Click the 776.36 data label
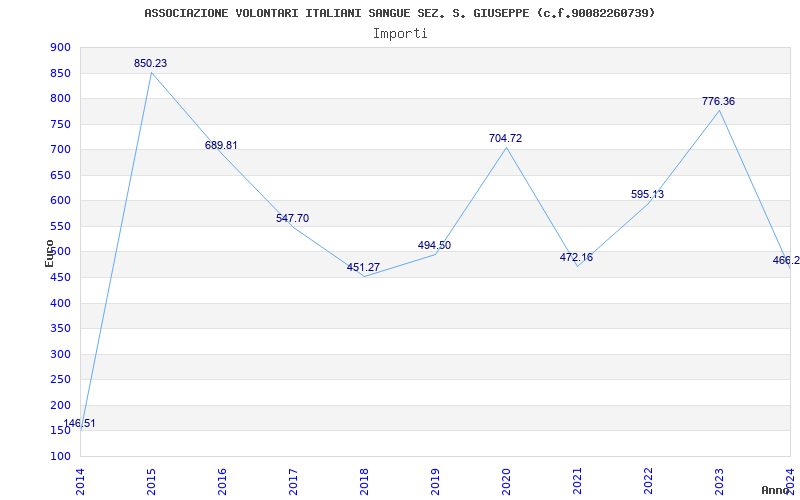800x500 pixels. [x=718, y=102]
